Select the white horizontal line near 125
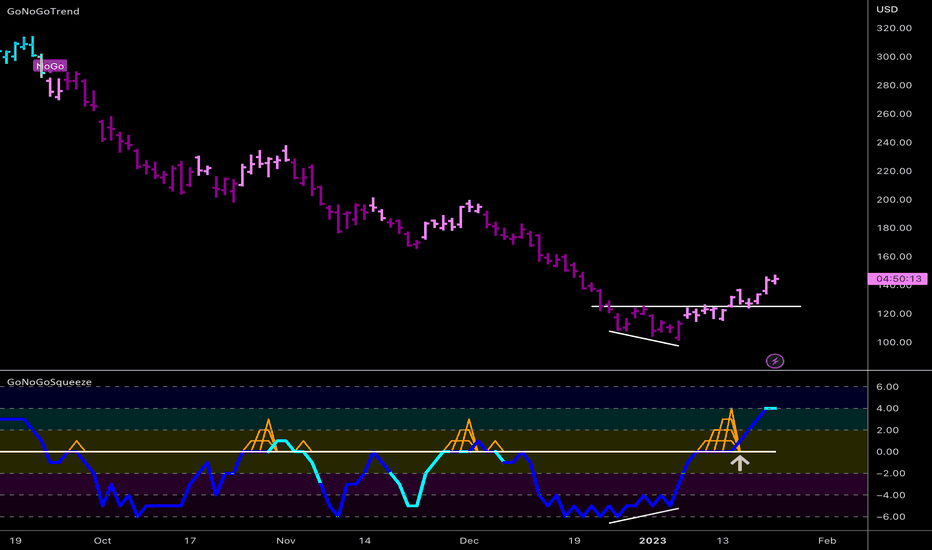Image resolution: width=932 pixels, height=550 pixels. click(x=696, y=306)
